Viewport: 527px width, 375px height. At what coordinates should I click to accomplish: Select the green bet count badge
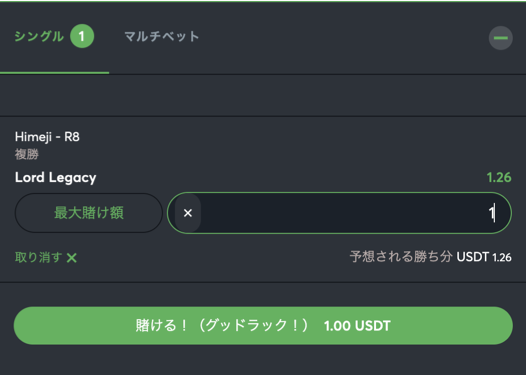point(82,36)
